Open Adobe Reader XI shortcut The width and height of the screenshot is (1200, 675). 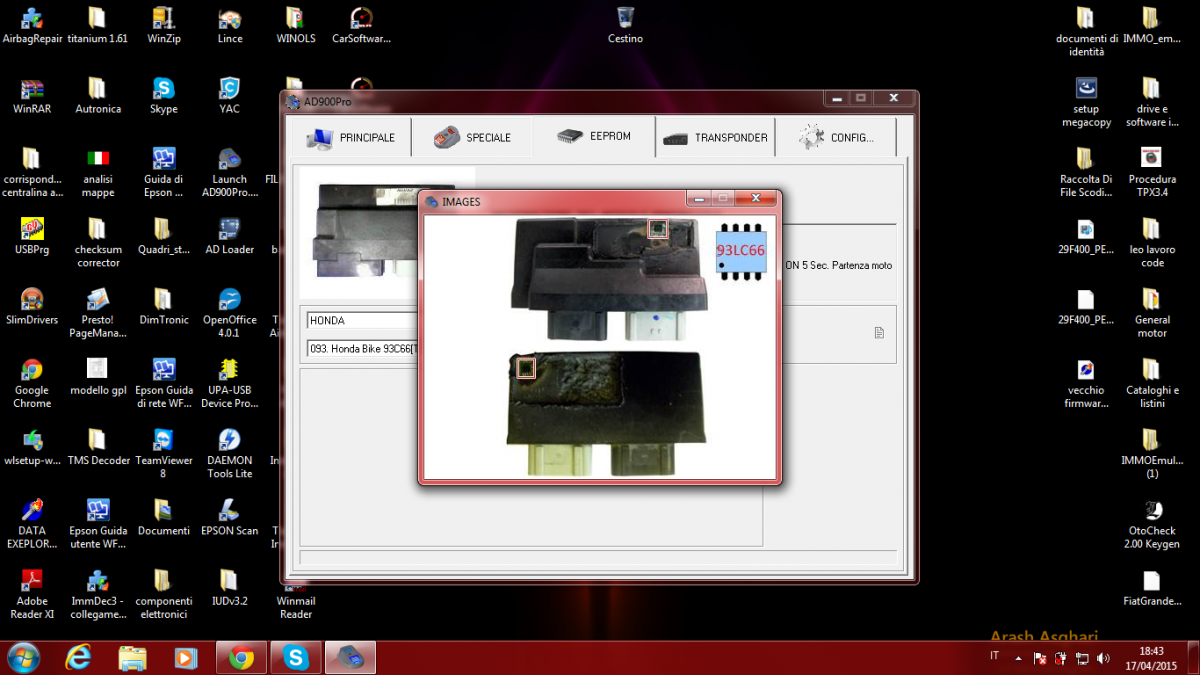32,593
